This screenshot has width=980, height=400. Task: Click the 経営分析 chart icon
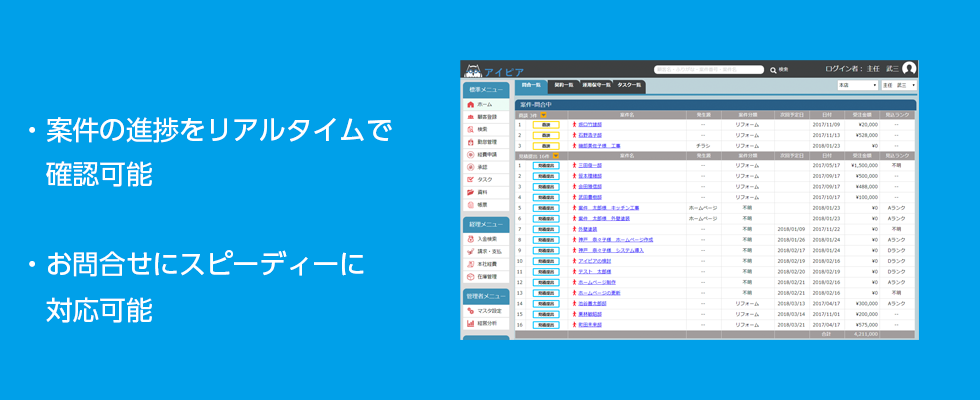coord(470,323)
